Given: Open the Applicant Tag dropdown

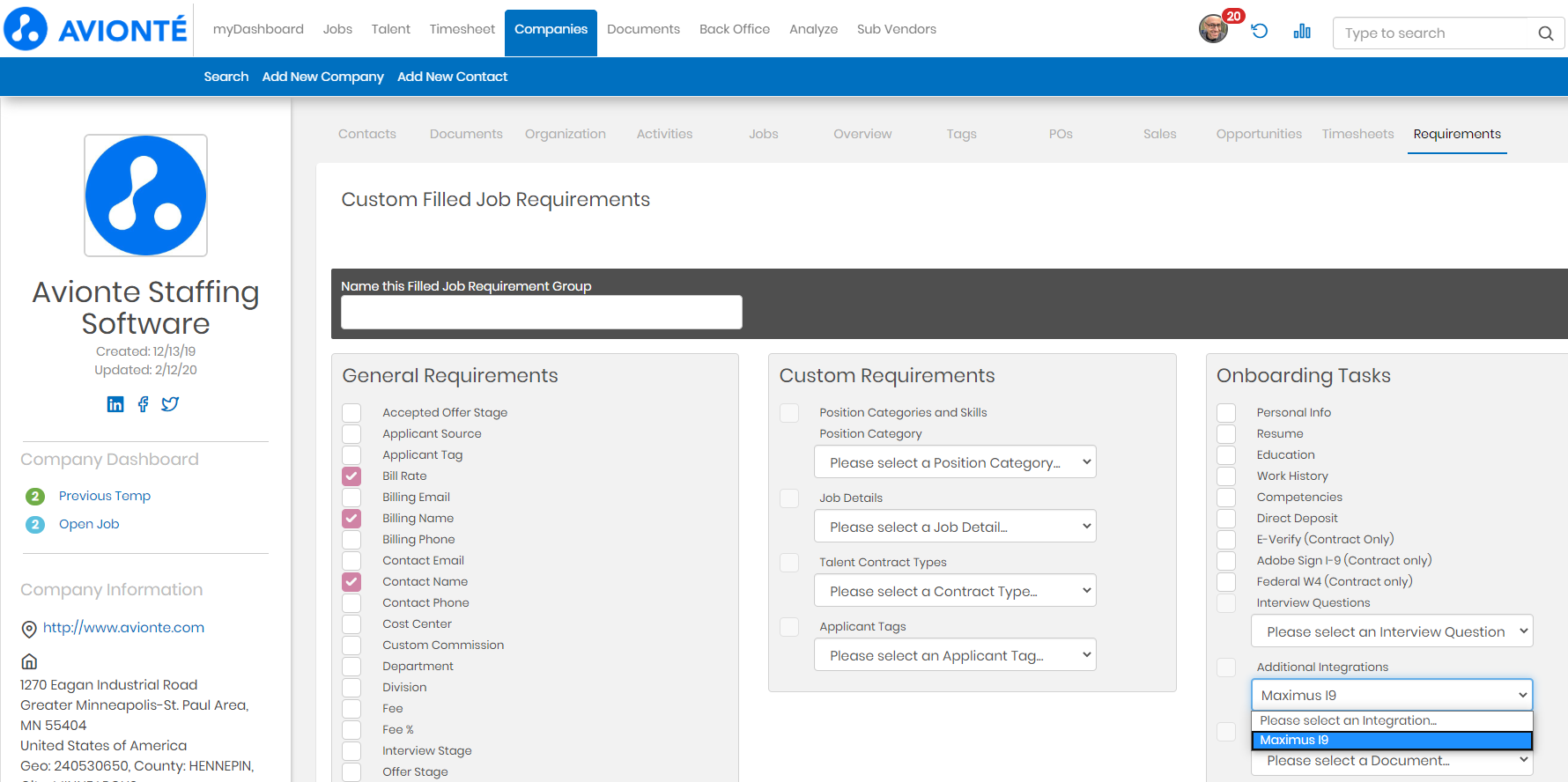Looking at the screenshot, I should point(956,655).
